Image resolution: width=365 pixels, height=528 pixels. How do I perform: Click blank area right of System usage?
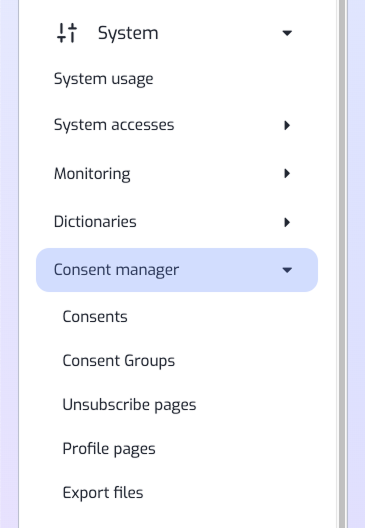click(236, 79)
